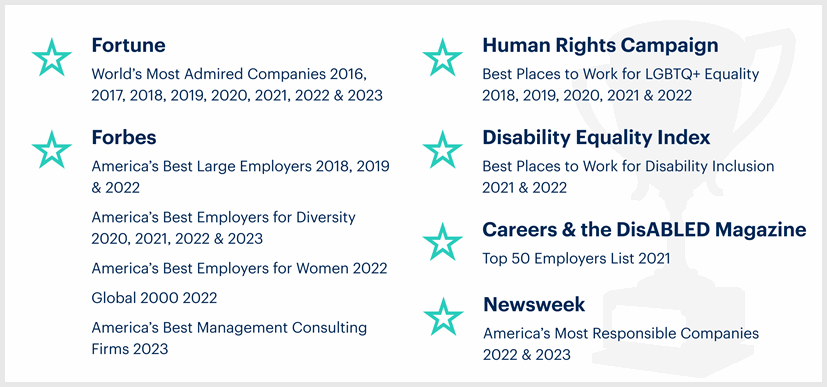Click the trophy watermark graphic
The image size is (827, 387).
(686, 200)
